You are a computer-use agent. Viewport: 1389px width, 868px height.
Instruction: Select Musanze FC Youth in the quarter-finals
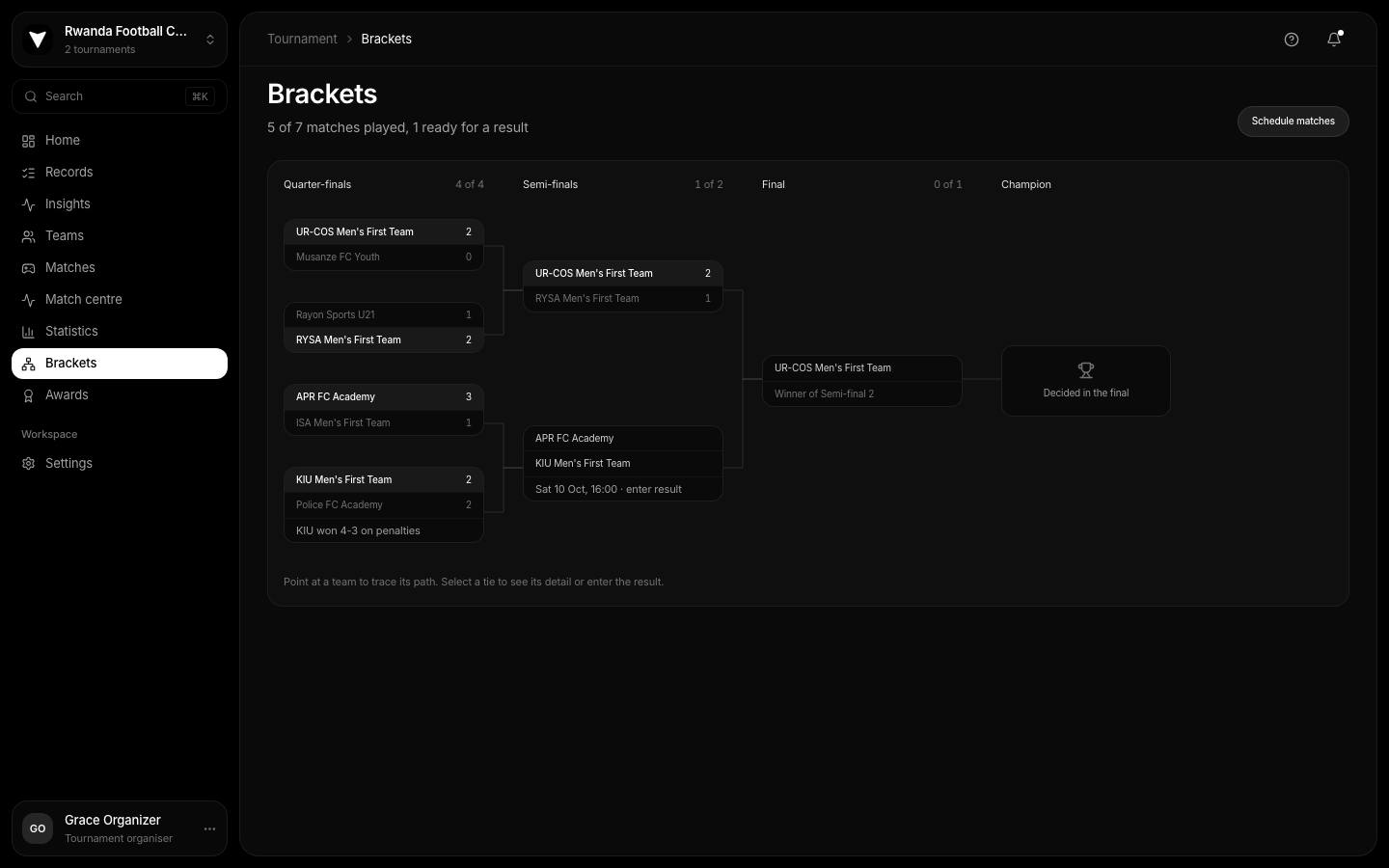(x=384, y=258)
